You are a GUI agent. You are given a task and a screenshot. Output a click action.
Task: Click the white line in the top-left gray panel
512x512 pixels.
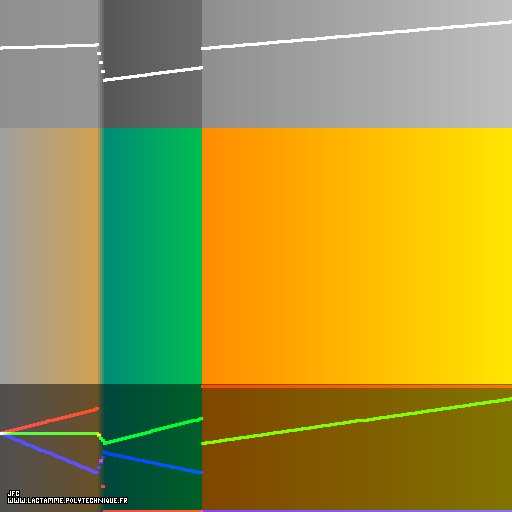(49, 46)
